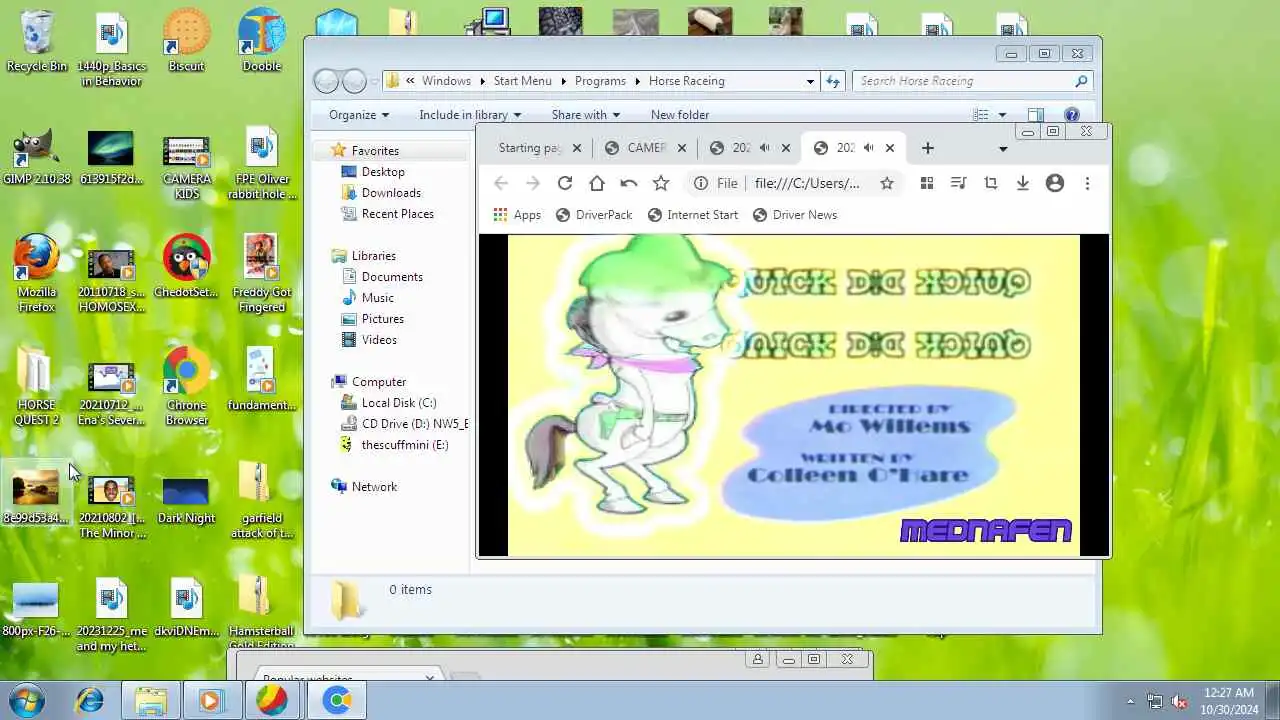Viewport: 1280px width, 720px height.
Task: Open Driver News bookmark link
Action: tap(795, 215)
